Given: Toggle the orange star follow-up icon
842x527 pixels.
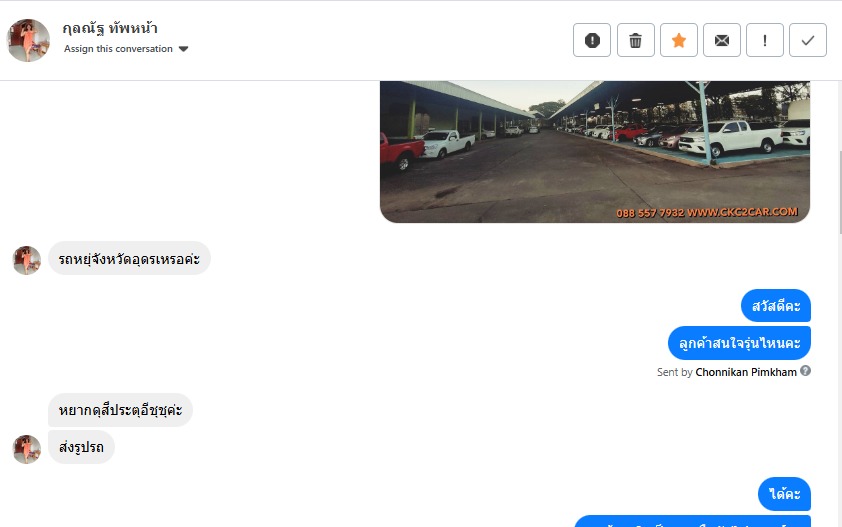Looking at the screenshot, I should point(679,40).
